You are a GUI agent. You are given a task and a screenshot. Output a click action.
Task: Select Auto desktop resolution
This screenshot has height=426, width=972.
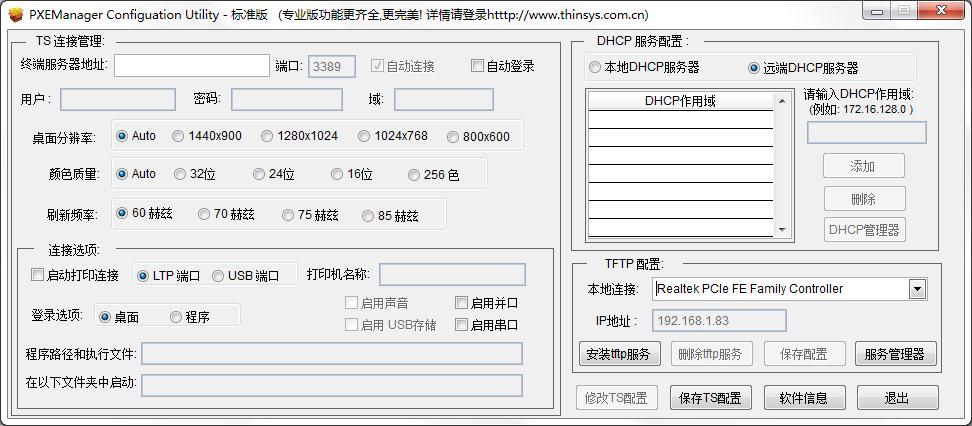122,136
